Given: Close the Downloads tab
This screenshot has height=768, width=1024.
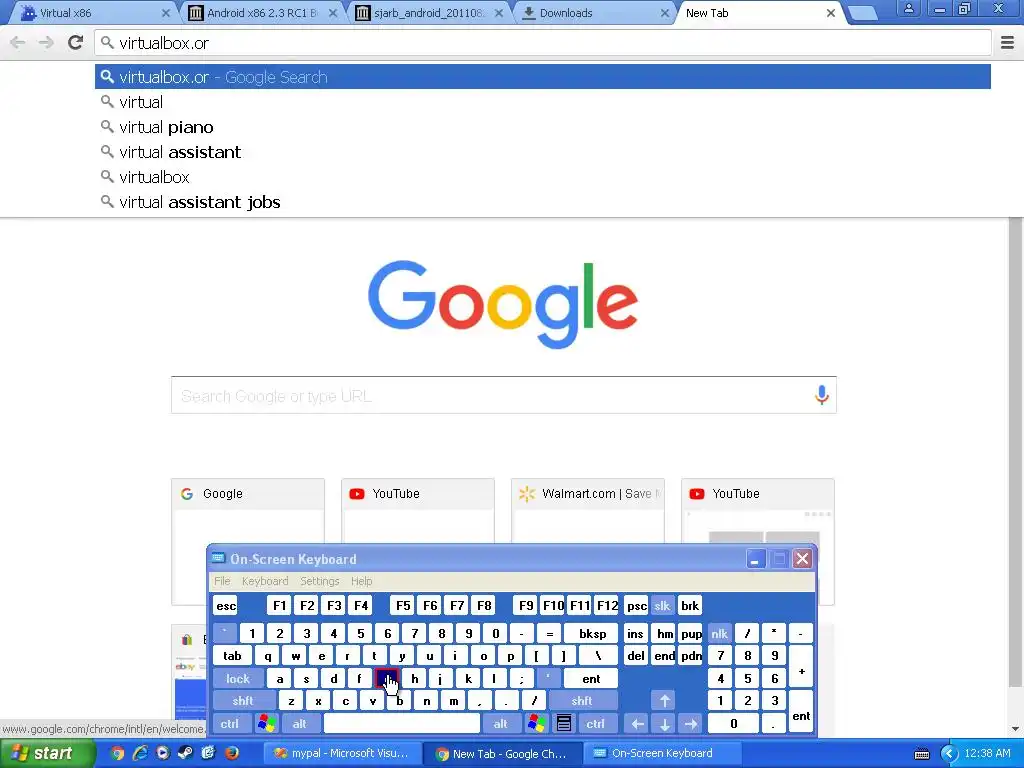Looking at the screenshot, I should pos(664,13).
